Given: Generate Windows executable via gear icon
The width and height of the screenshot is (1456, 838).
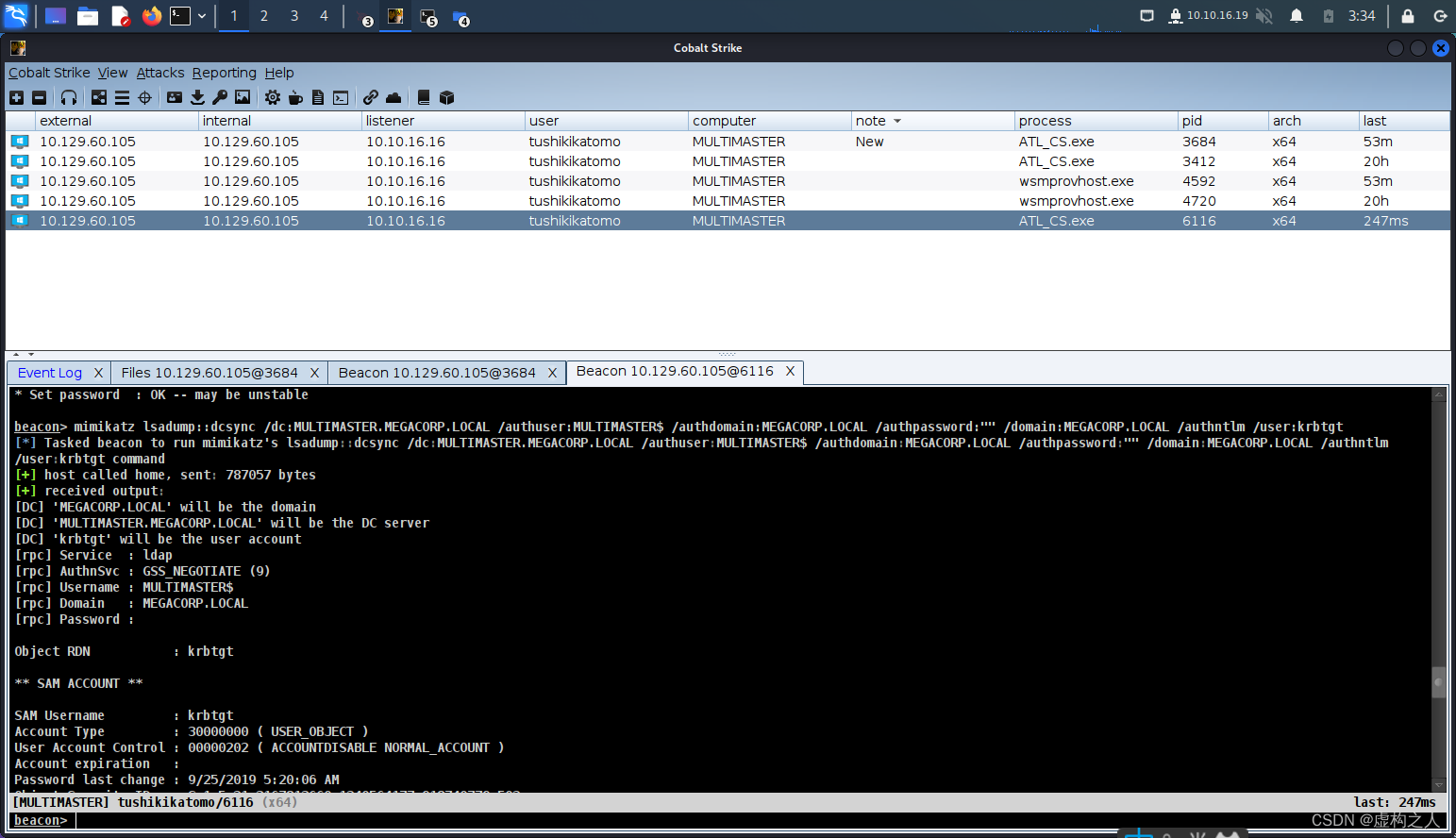Looking at the screenshot, I should point(273,97).
